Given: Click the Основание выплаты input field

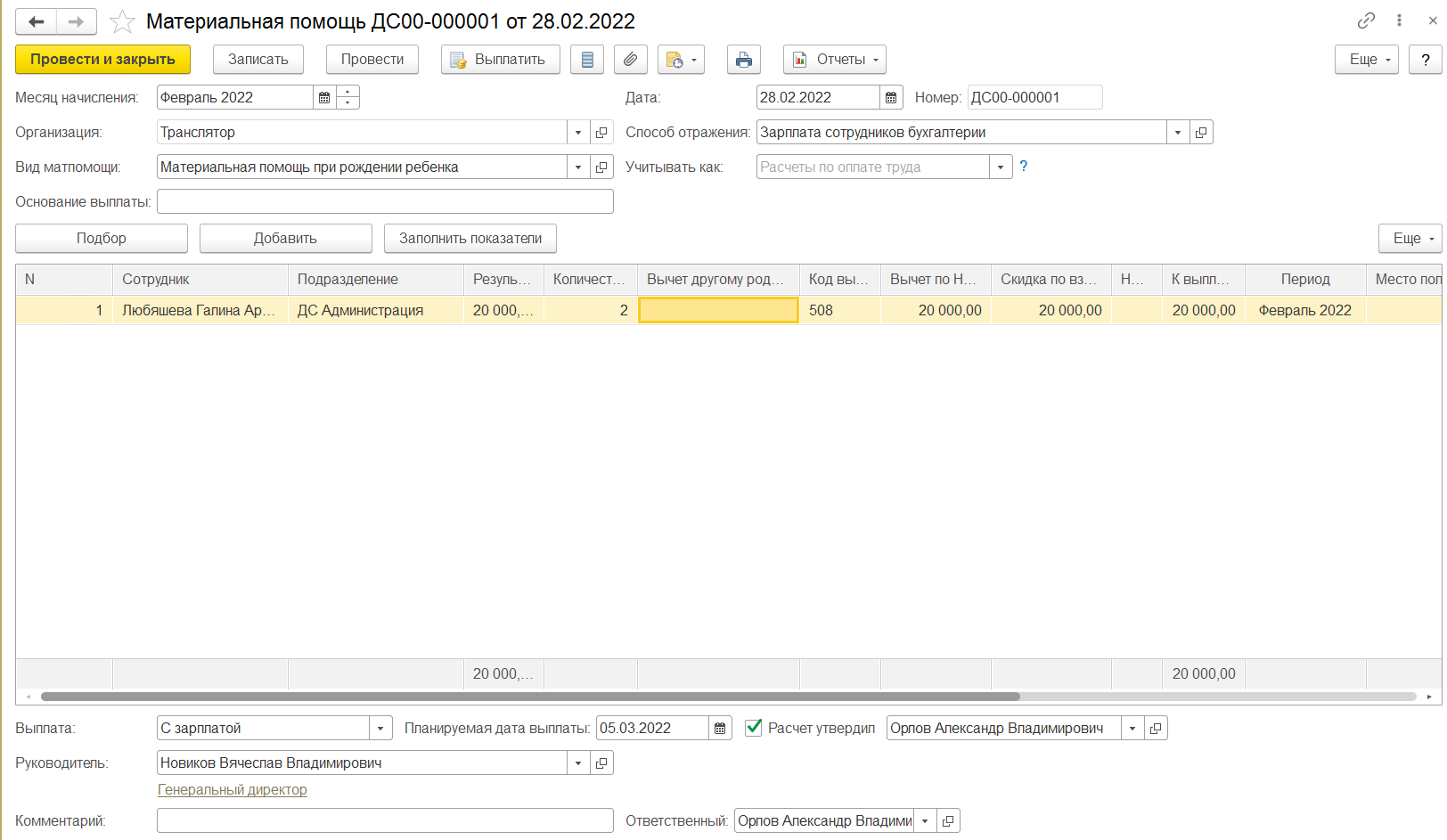Looking at the screenshot, I should [x=385, y=202].
